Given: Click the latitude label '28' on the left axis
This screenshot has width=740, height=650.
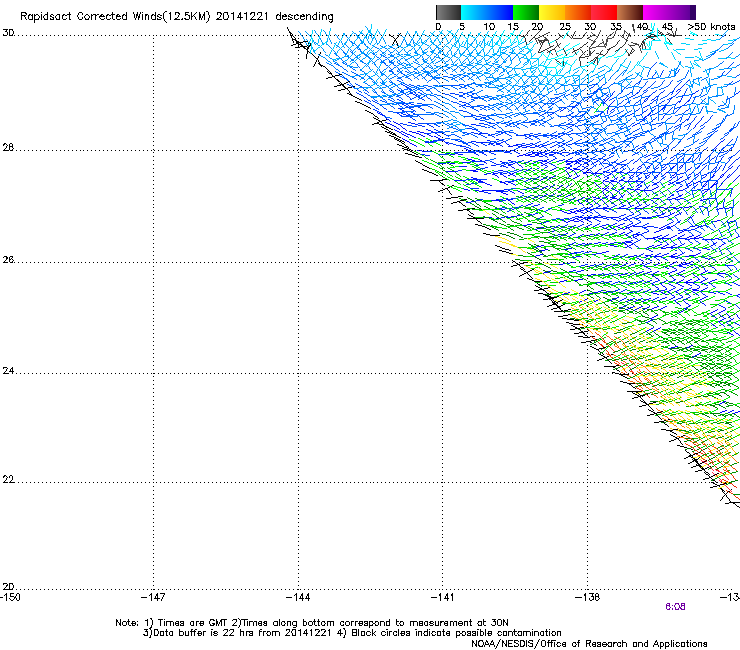Looking at the screenshot, I should [x=8, y=148].
